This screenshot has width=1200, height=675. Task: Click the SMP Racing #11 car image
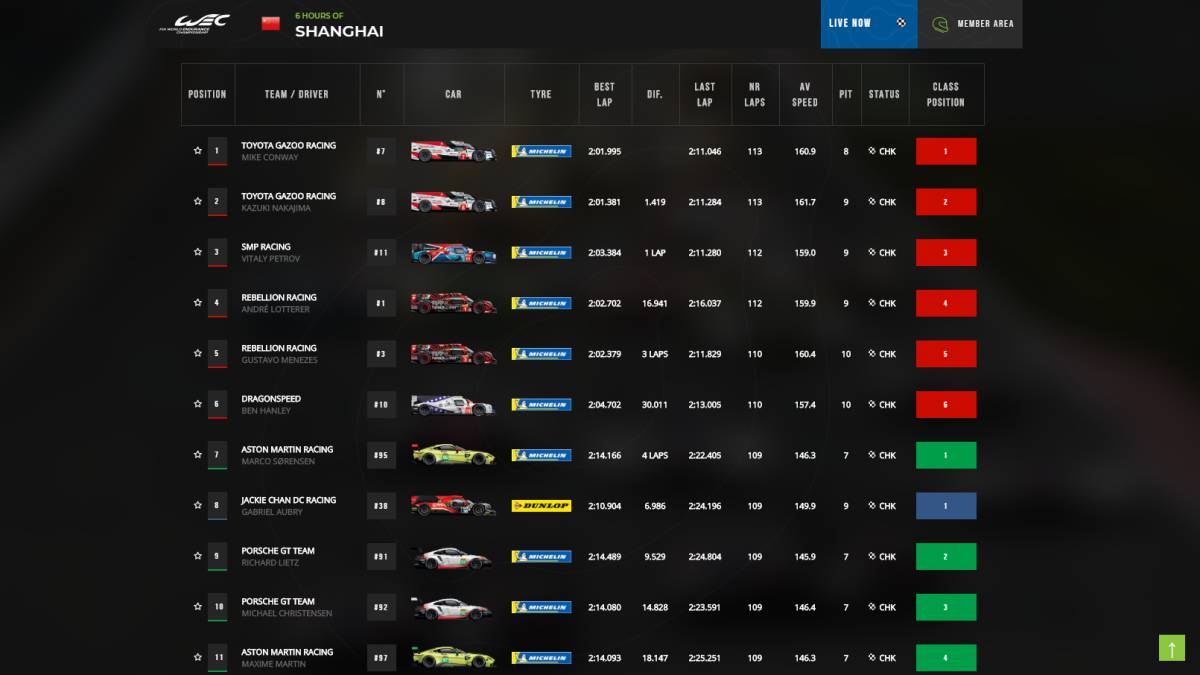click(x=453, y=253)
